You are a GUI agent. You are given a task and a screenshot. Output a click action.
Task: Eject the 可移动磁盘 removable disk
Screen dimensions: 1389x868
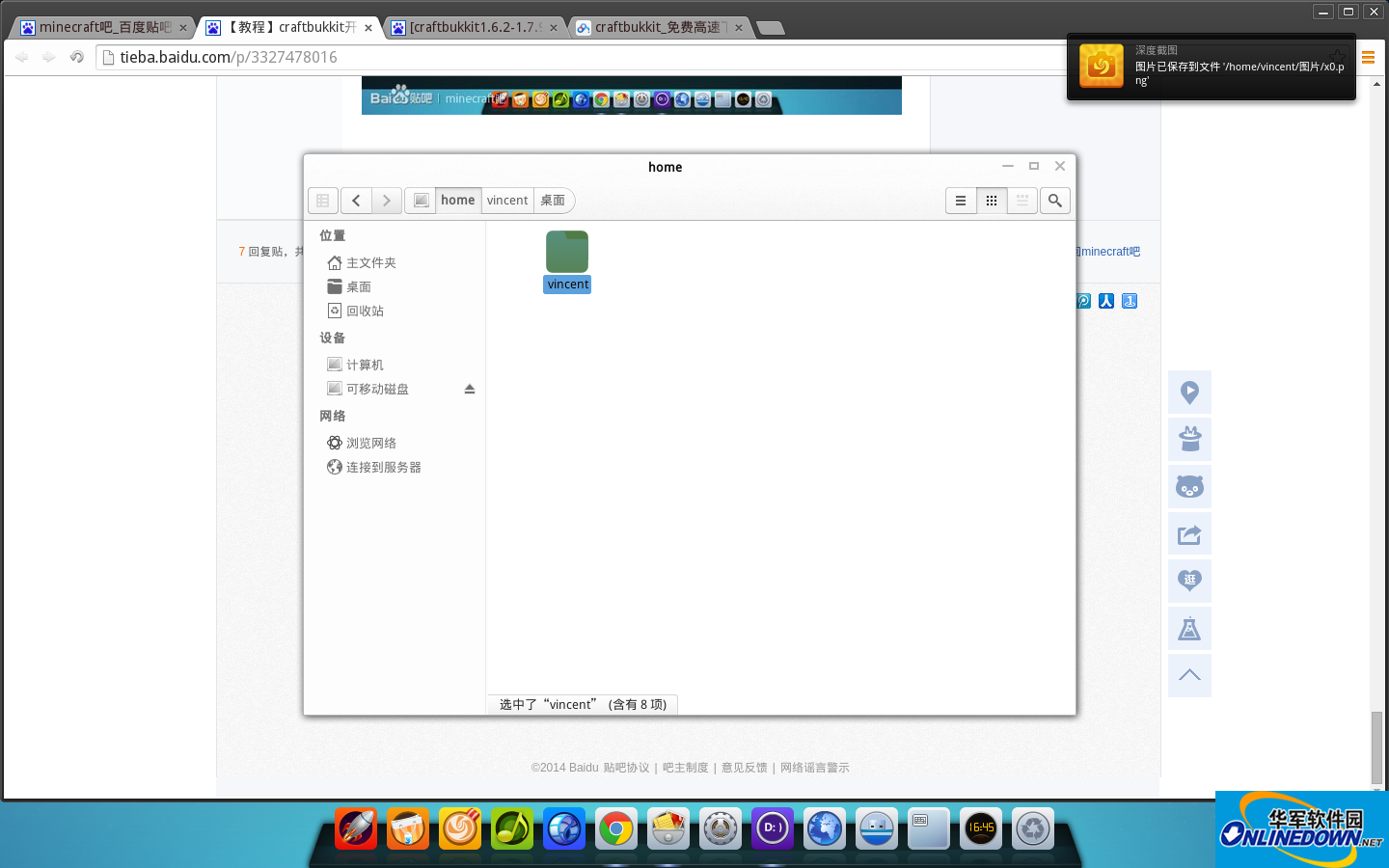click(470, 388)
